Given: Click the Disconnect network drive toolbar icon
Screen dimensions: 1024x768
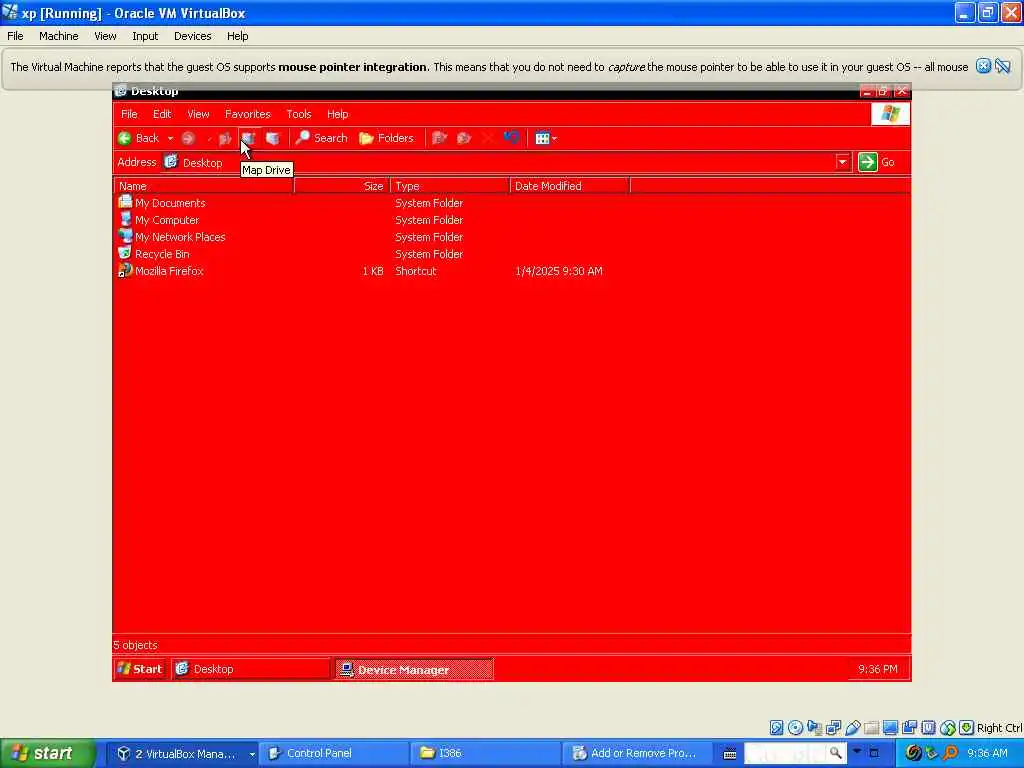Looking at the screenshot, I should pos(273,138).
